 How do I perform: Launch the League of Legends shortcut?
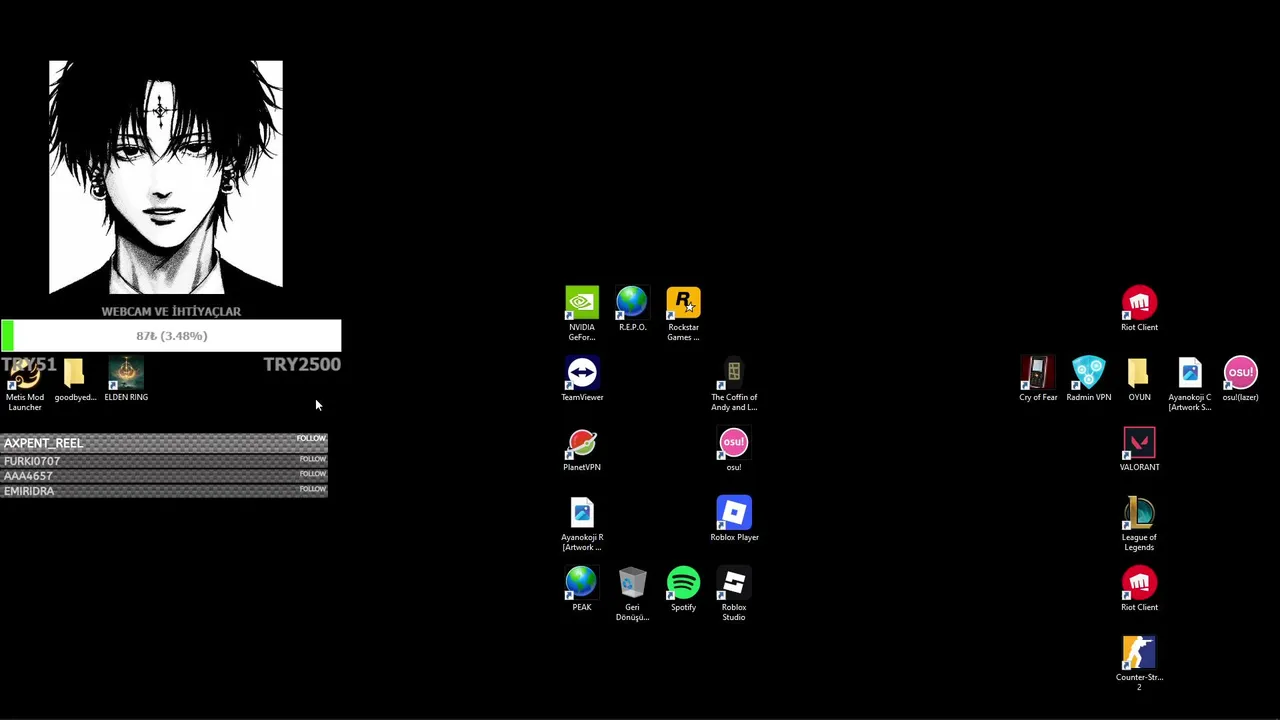(1139, 513)
